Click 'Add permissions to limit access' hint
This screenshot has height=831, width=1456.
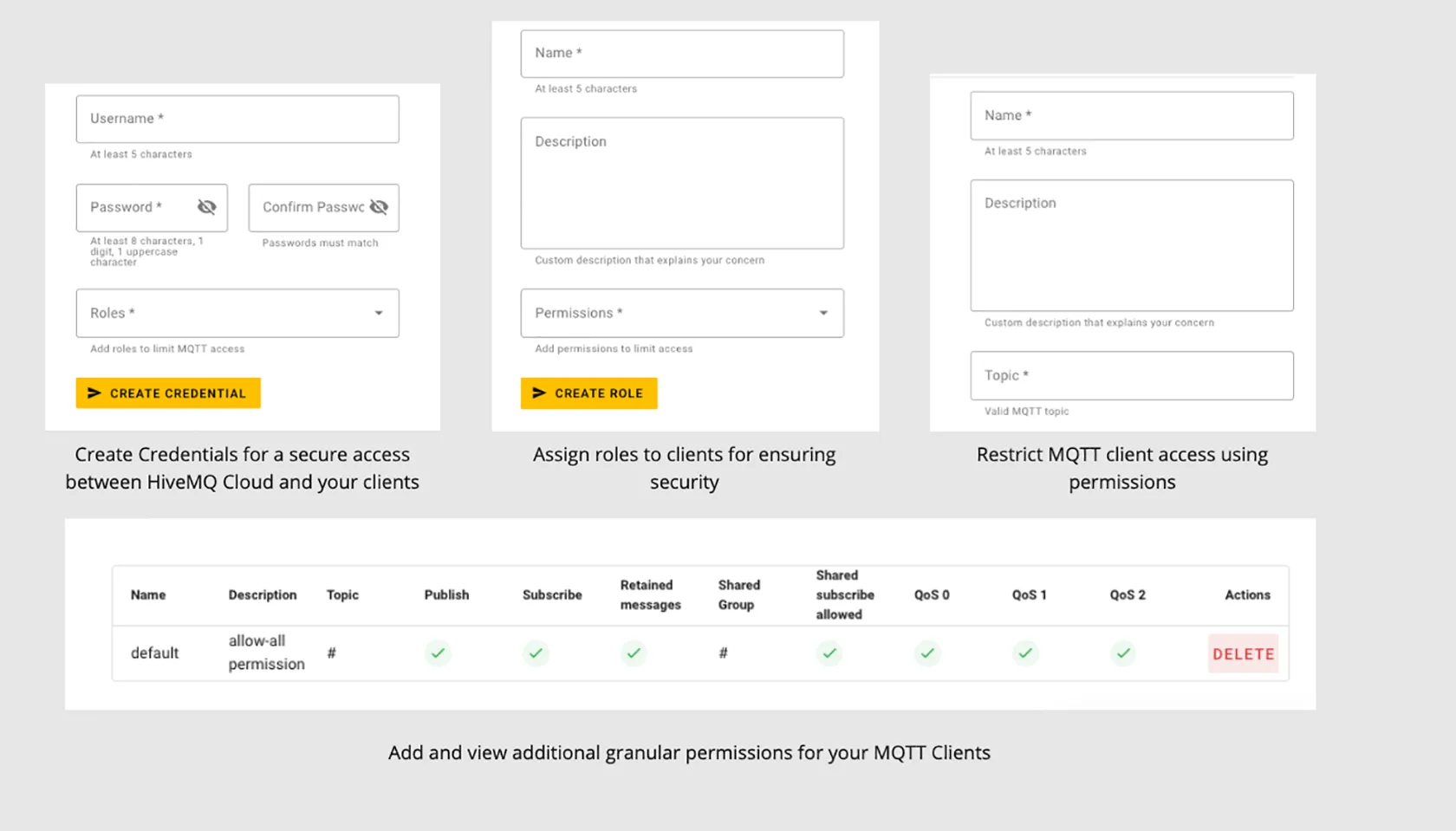tap(614, 348)
